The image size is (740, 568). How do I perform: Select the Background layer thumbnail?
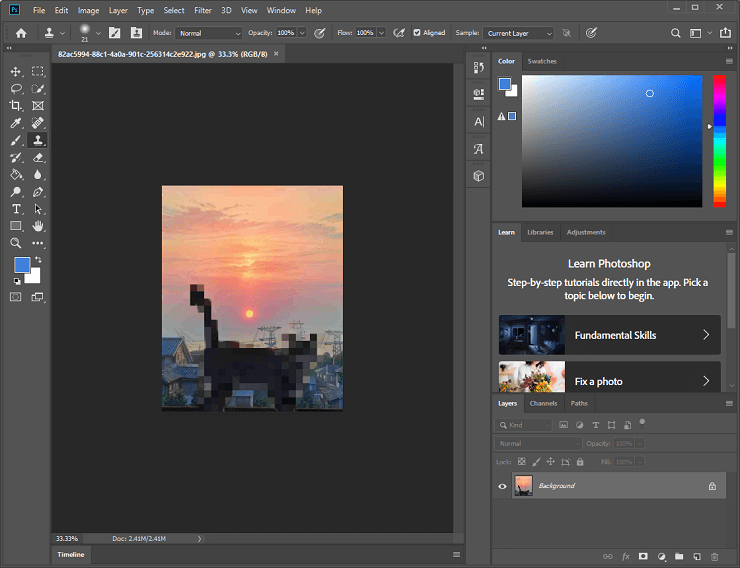click(x=523, y=486)
